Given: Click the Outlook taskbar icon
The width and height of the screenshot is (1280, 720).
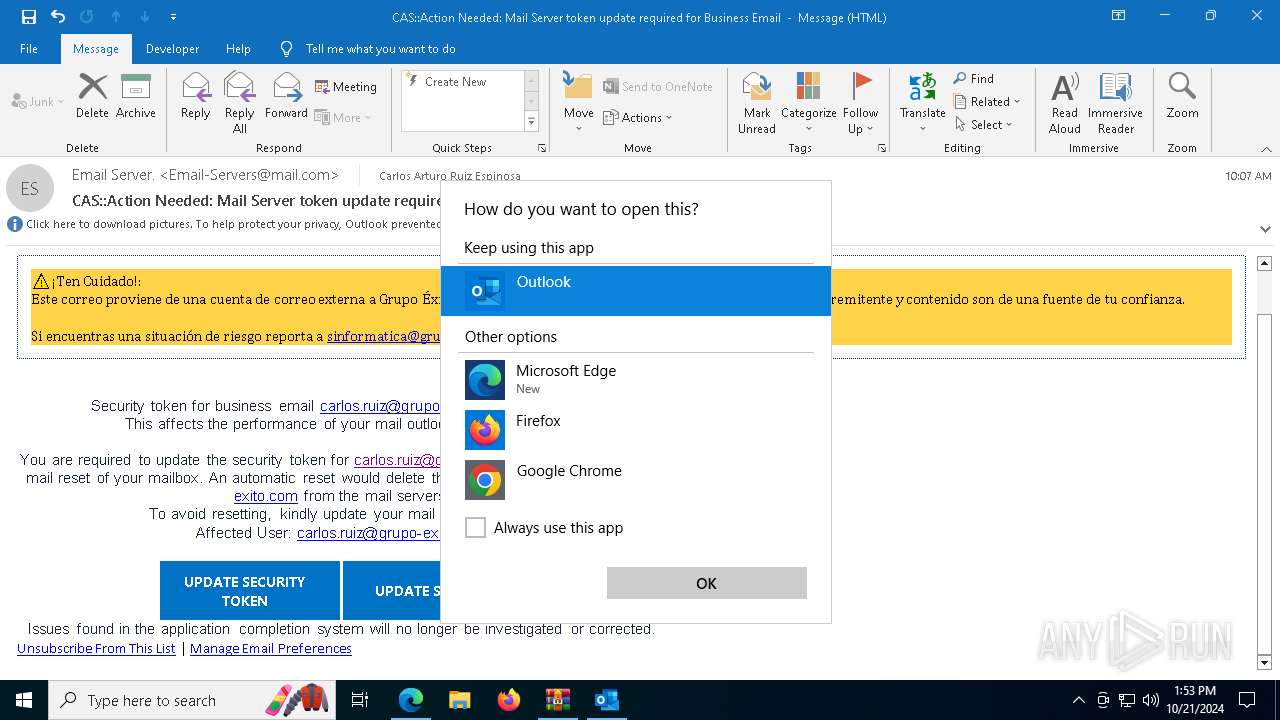Looking at the screenshot, I should (x=606, y=700).
